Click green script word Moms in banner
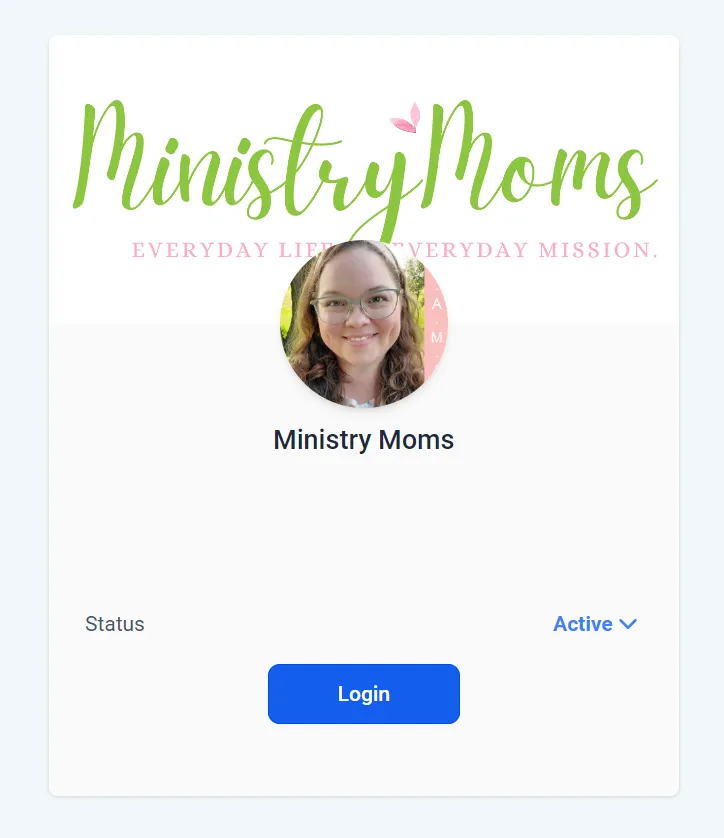Screen dimensions: 724x838 pyautogui.click(x=540, y=160)
